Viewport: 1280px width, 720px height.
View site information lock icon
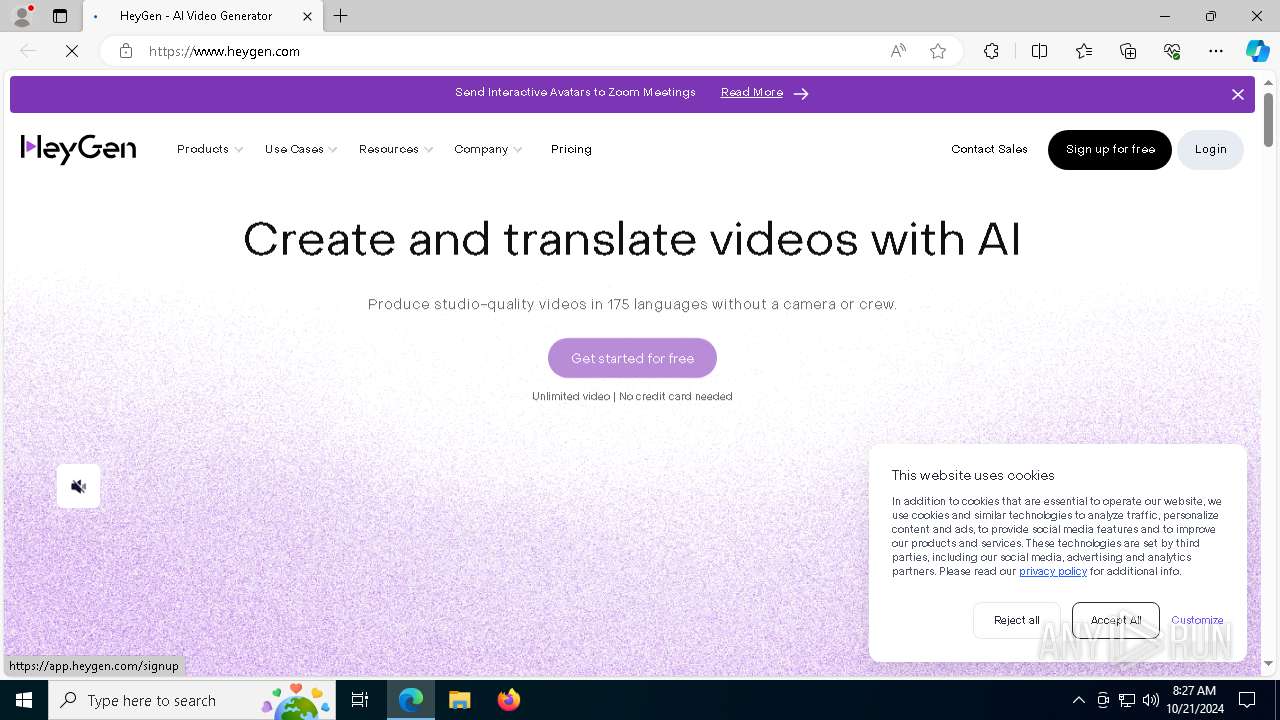[x=126, y=51]
